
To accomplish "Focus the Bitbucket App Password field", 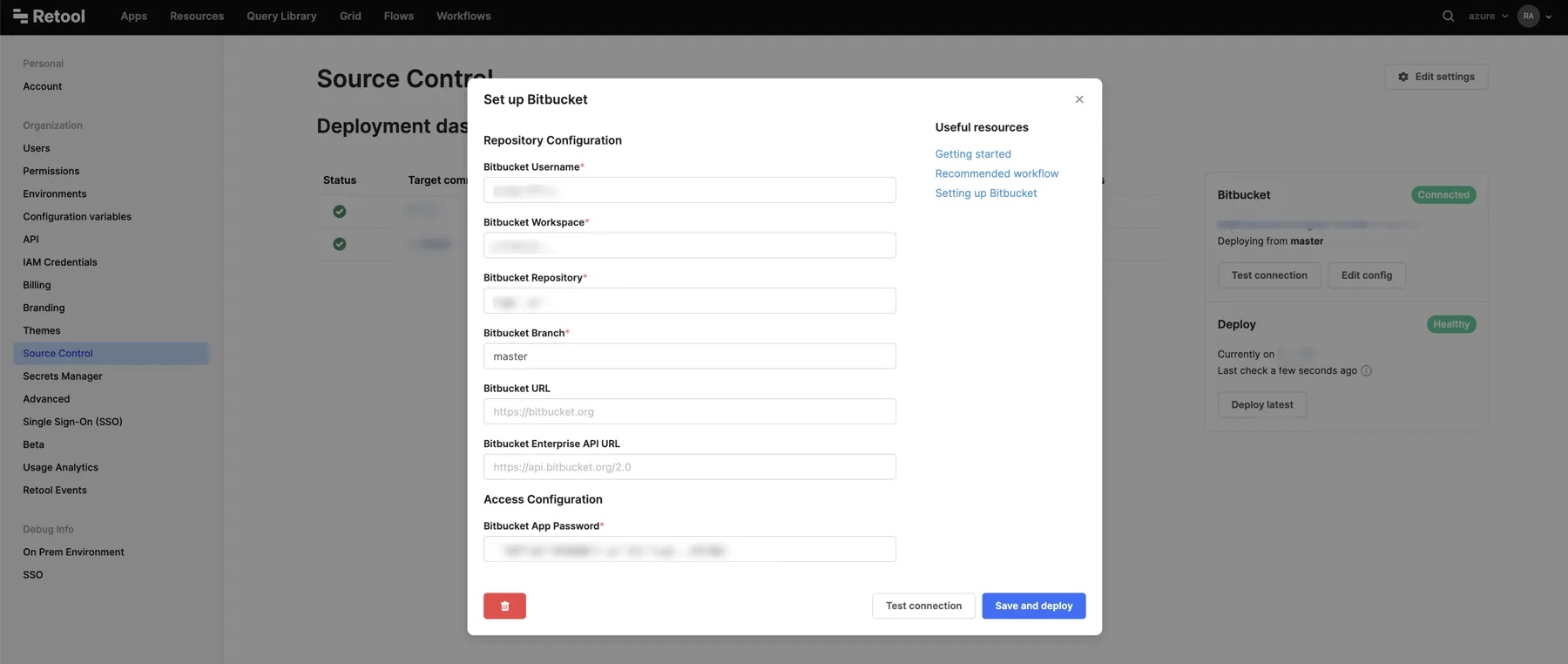I will (x=689, y=549).
